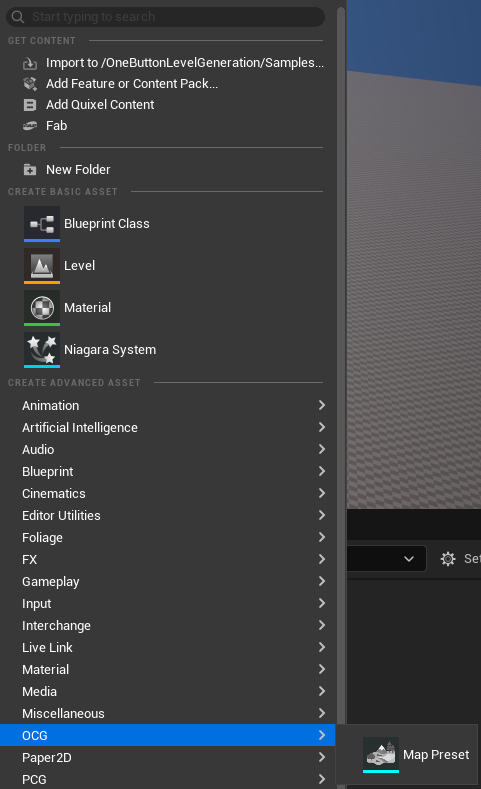This screenshot has height=789, width=481.
Task: Open the advanced Material submenu
Action: click(168, 670)
